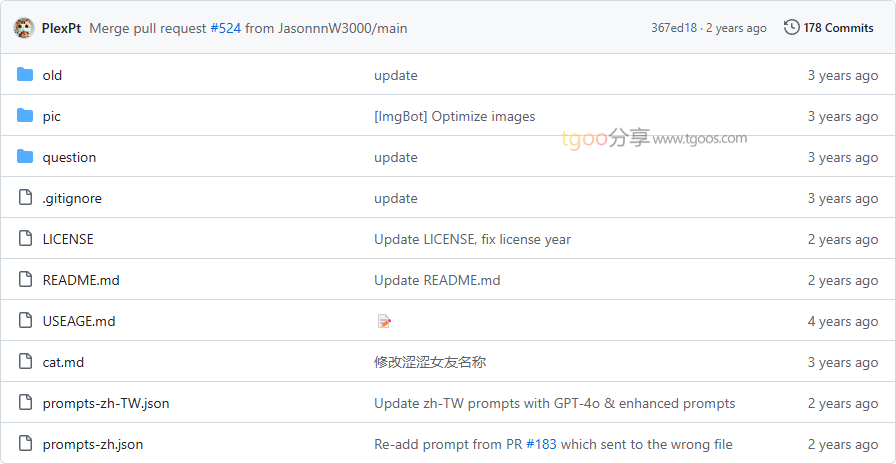View all 178 Commits

click(838, 28)
